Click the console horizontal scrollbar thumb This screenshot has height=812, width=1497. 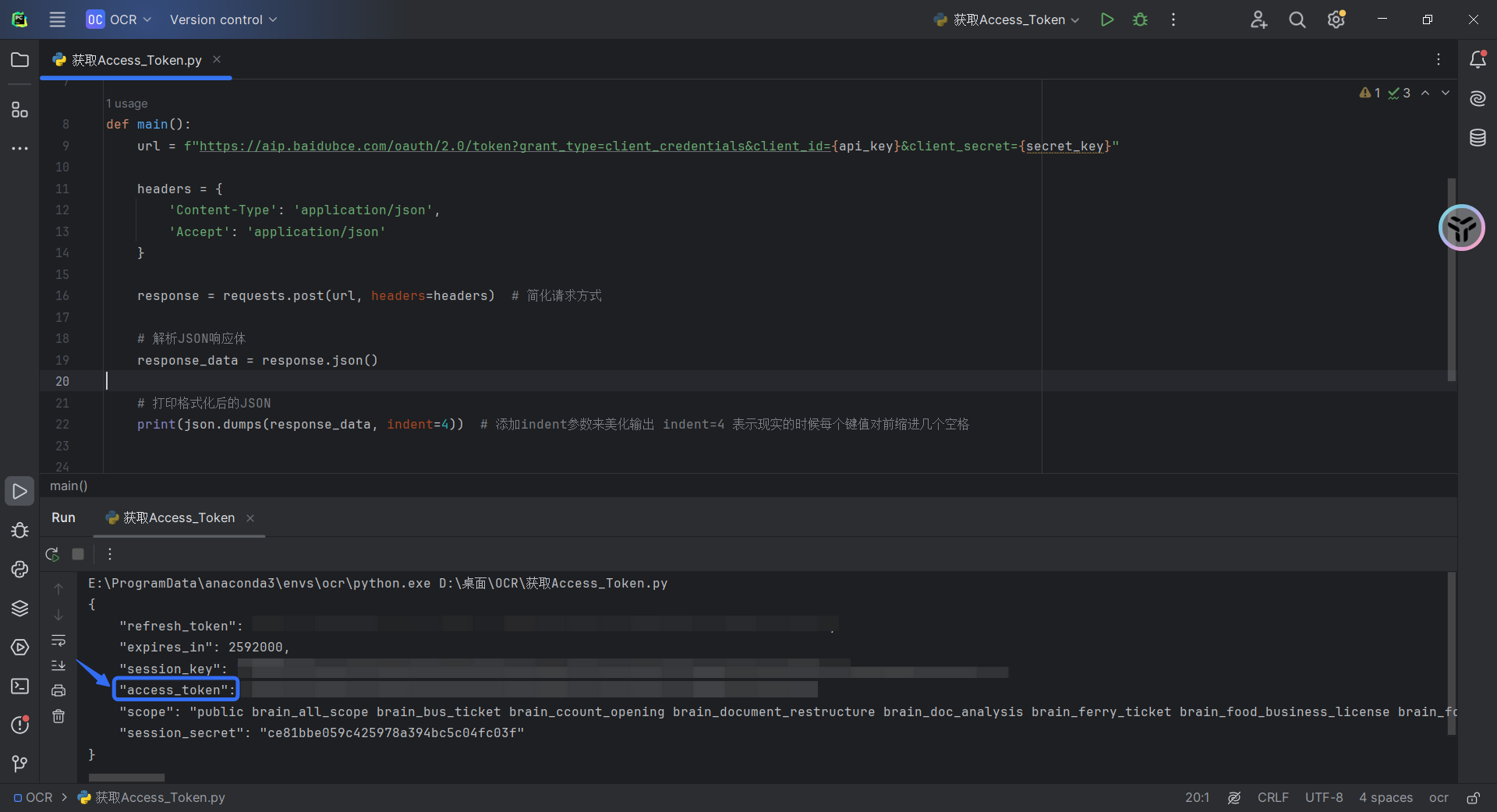[x=126, y=778]
